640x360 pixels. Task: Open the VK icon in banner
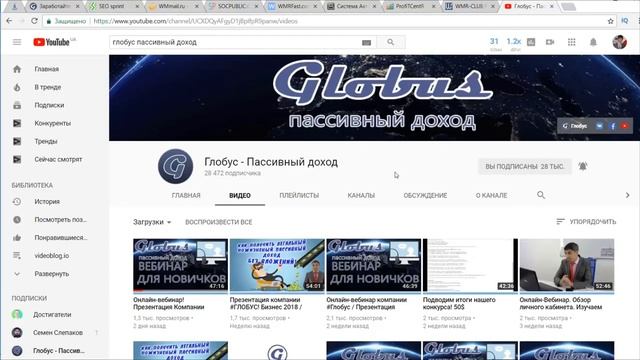[x=599, y=126]
